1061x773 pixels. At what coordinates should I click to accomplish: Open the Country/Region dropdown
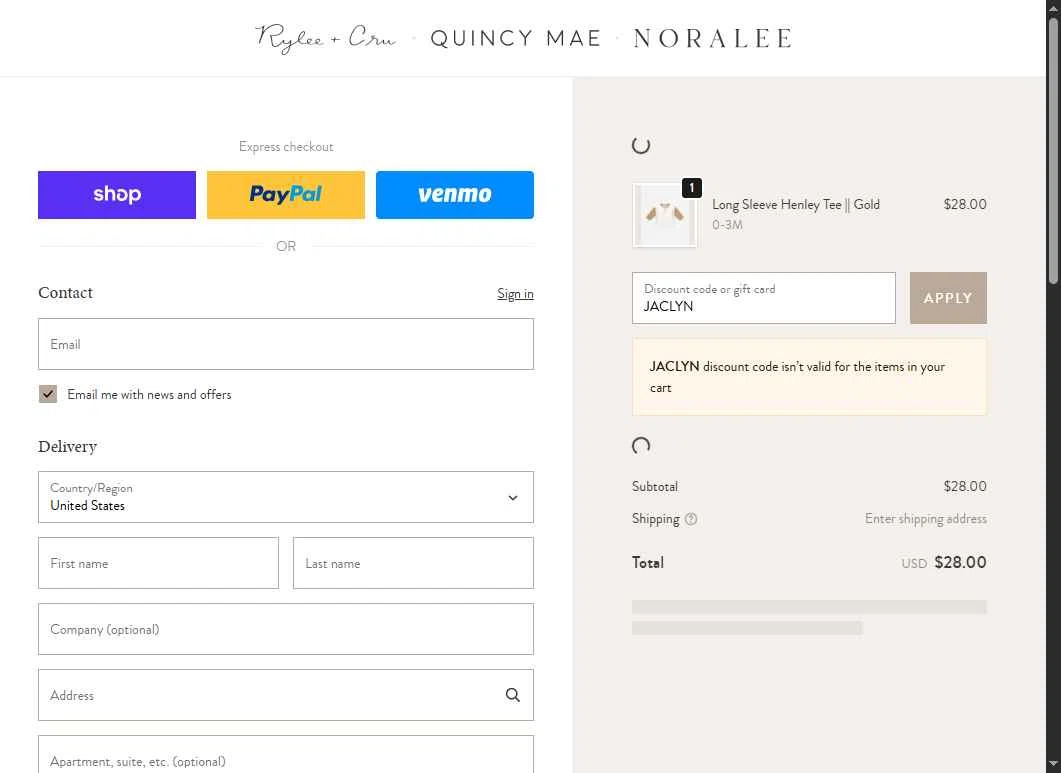coord(286,497)
